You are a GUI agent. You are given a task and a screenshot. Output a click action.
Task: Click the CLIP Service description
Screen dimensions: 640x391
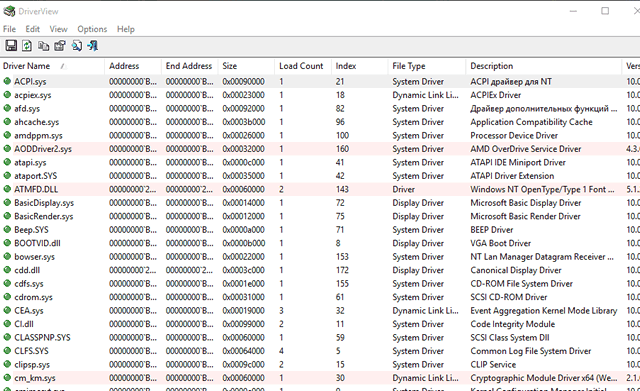pyautogui.click(x=493, y=364)
